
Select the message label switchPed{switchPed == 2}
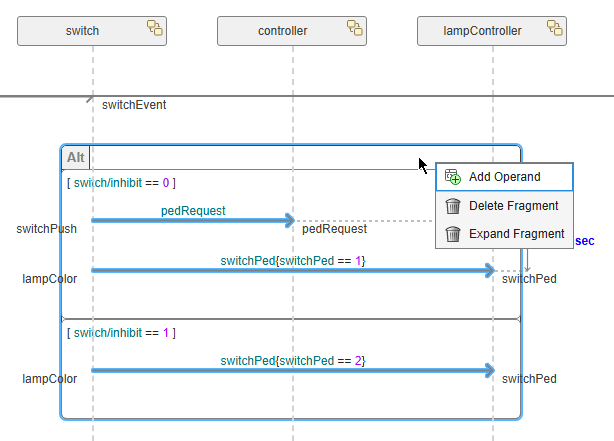293,361
